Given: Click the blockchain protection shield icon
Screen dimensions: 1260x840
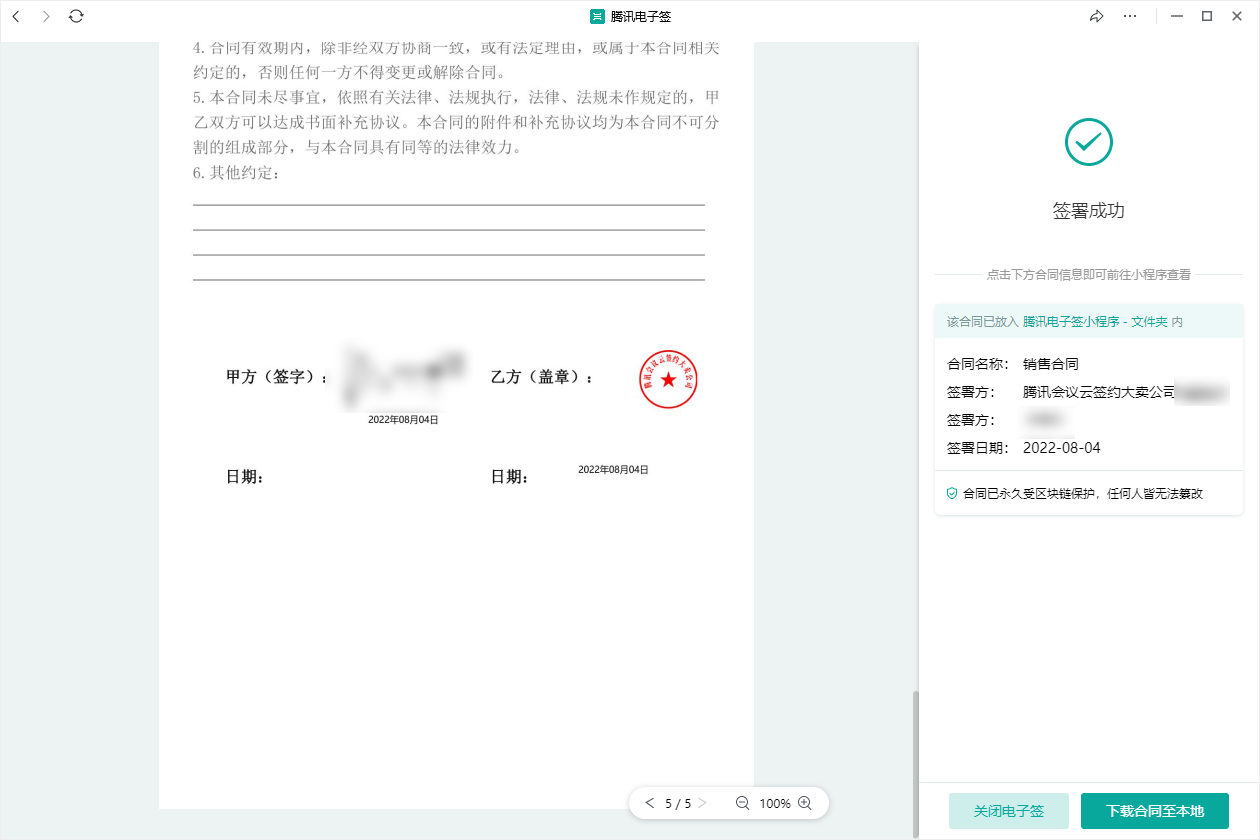Looking at the screenshot, I should (x=950, y=492).
